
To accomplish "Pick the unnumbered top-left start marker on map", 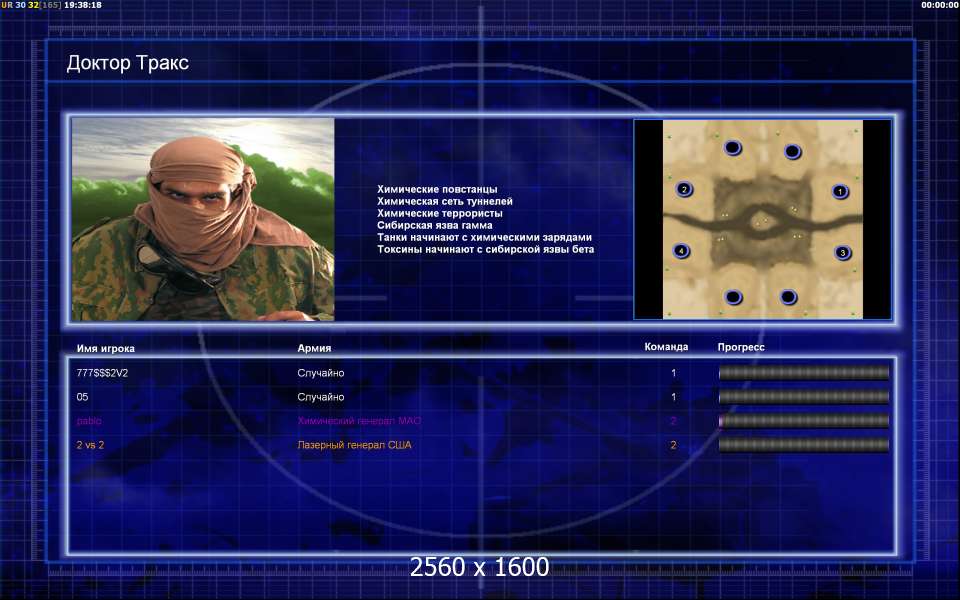I will 732,148.
